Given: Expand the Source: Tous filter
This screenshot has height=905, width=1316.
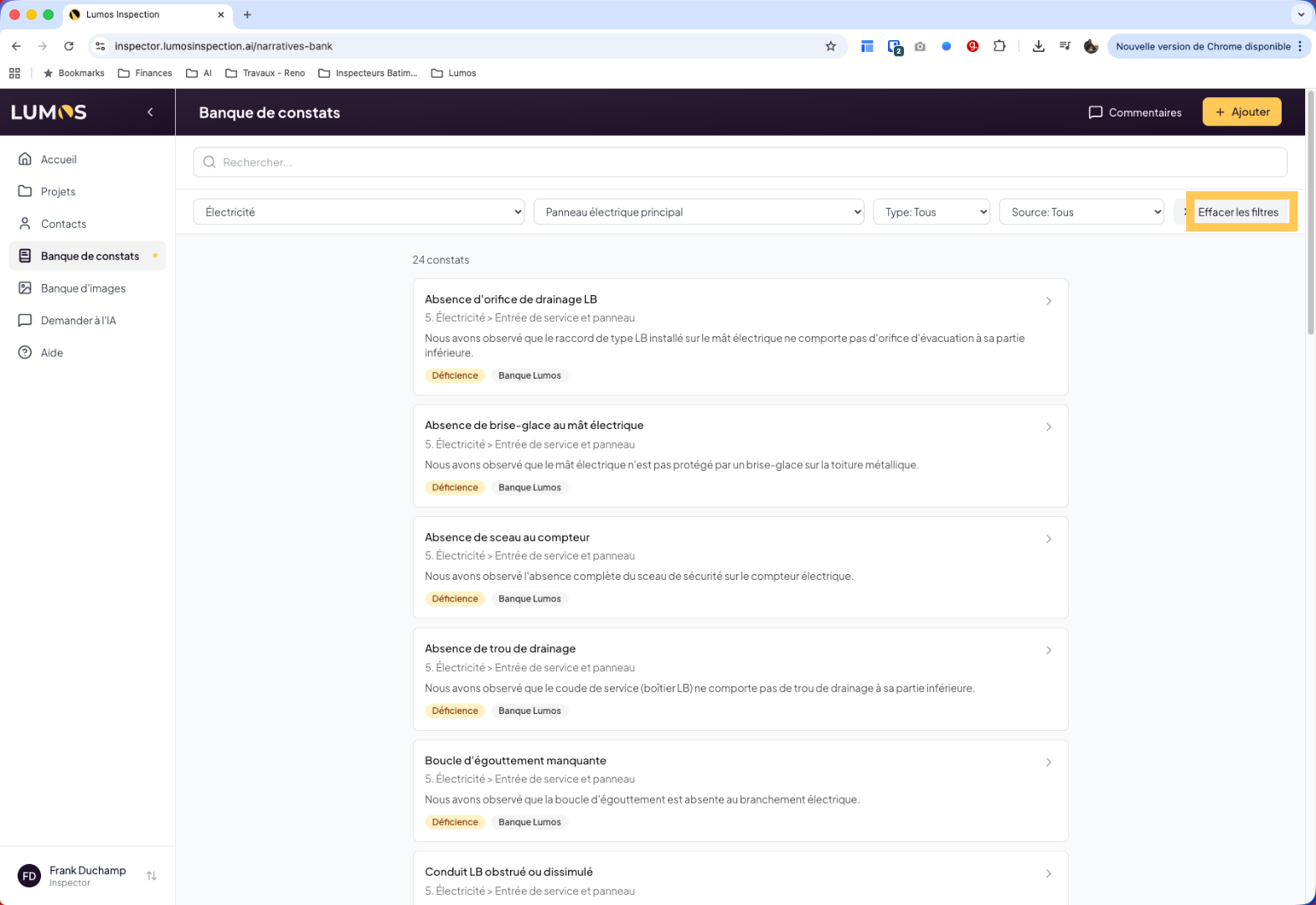Looking at the screenshot, I should click(x=1081, y=212).
